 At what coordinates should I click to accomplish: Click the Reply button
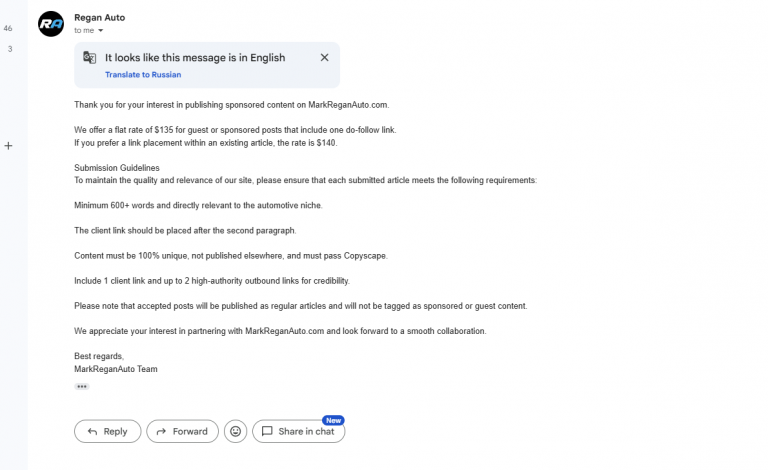click(x=108, y=431)
